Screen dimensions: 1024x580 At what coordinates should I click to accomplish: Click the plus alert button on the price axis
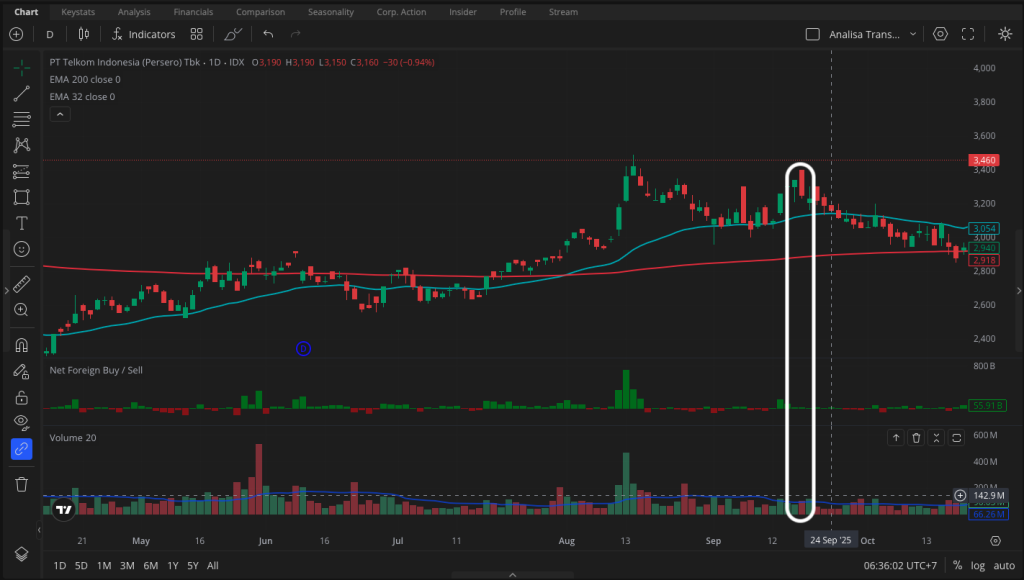(960, 495)
